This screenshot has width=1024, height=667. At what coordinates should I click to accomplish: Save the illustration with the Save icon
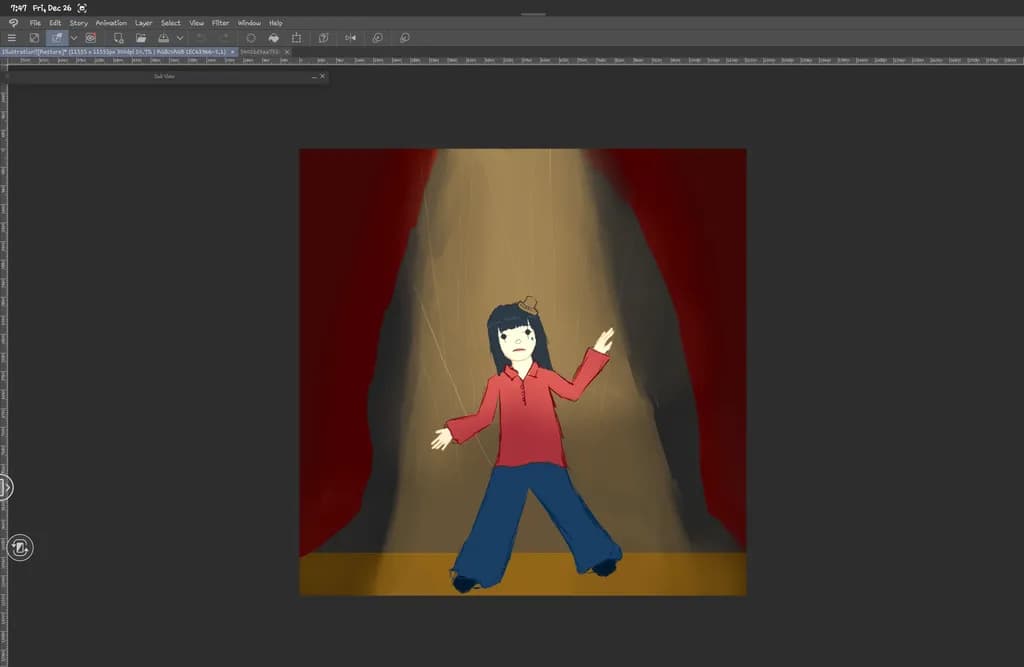click(x=163, y=38)
